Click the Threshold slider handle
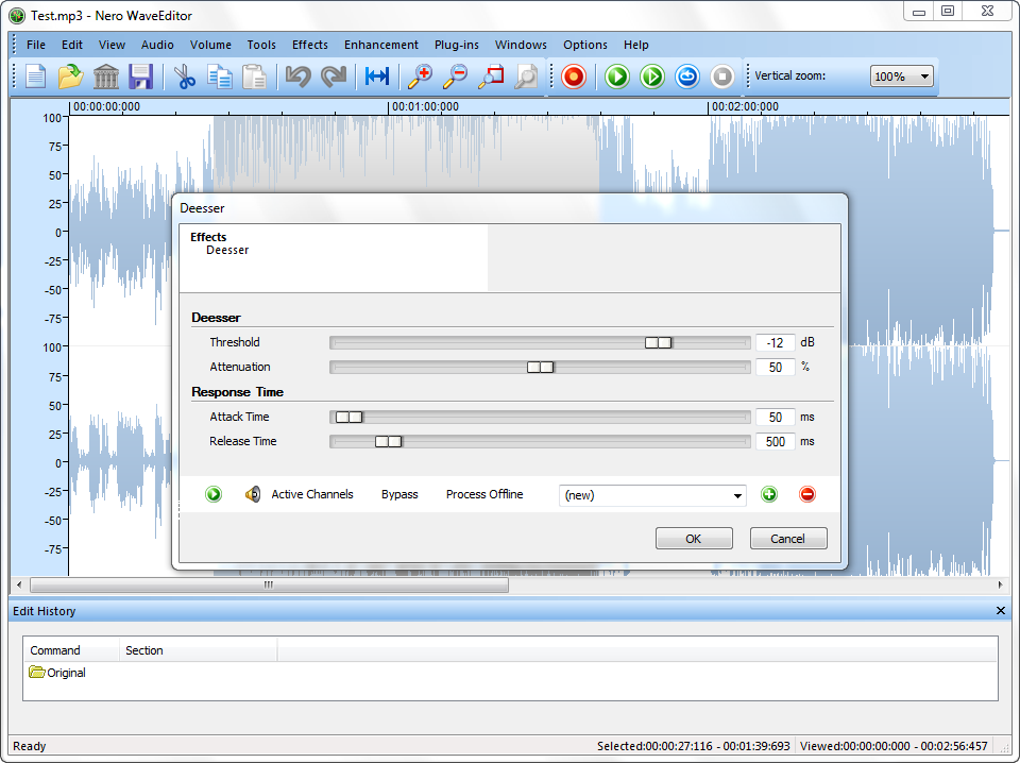Screen dimensions: 1020x763 point(658,343)
